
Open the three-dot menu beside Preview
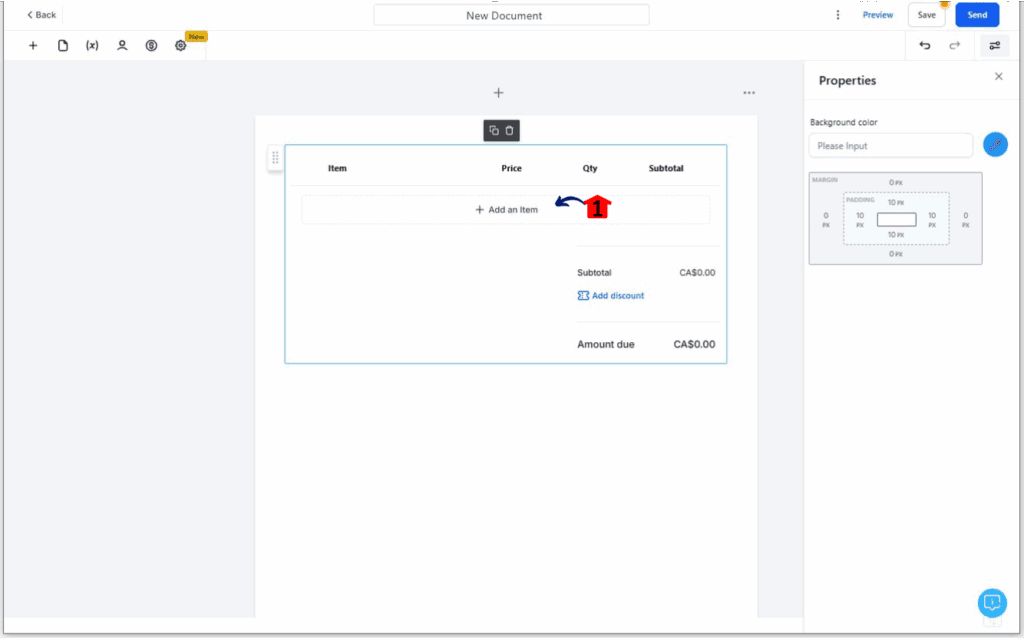(838, 14)
